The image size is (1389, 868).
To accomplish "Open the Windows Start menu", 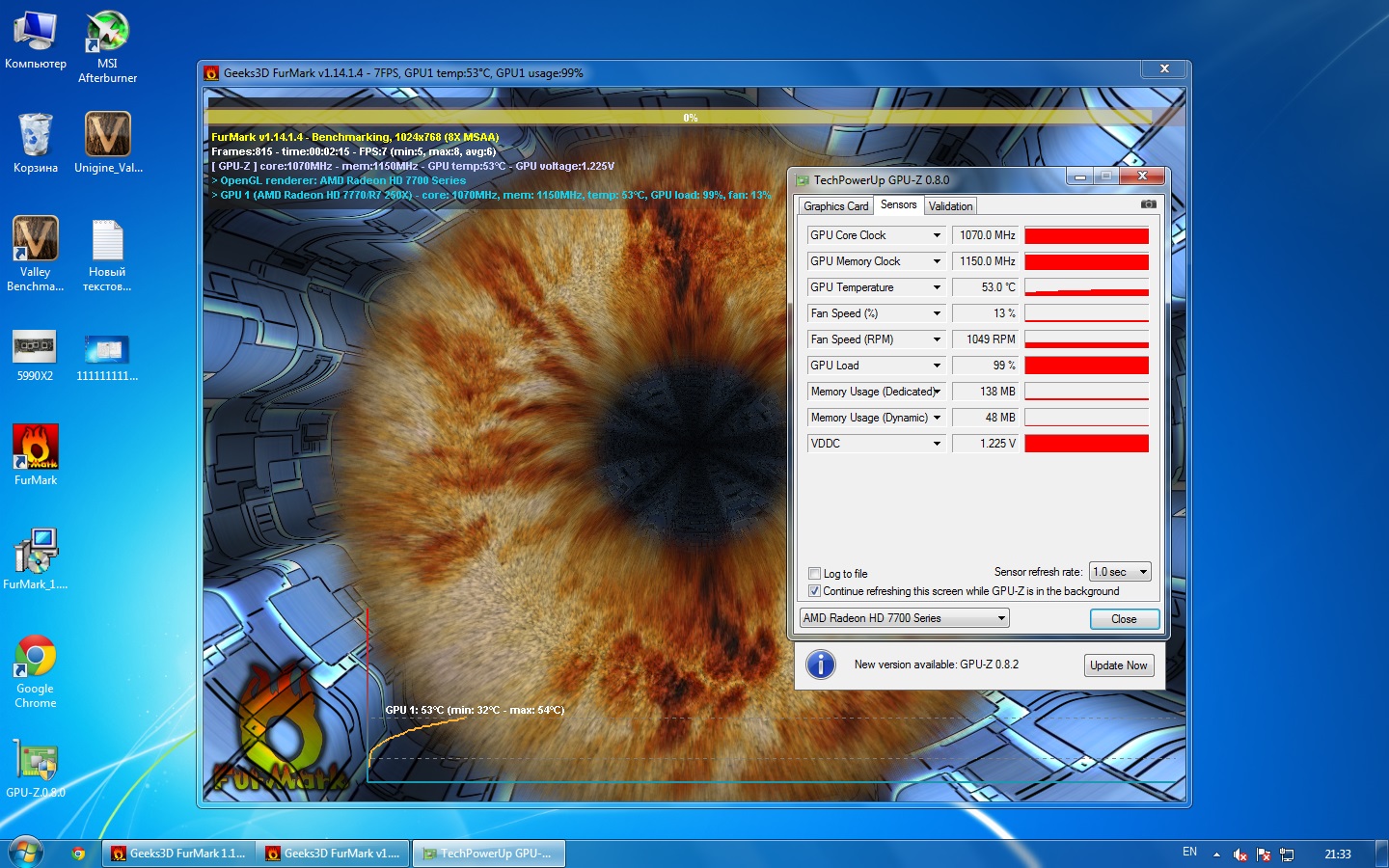I will click(x=25, y=854).
